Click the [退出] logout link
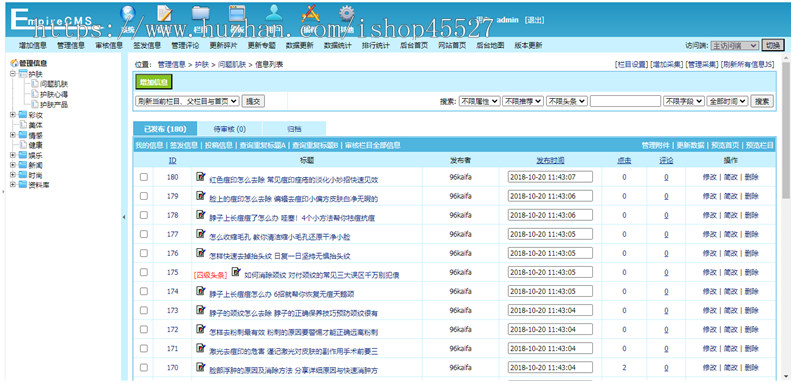The height and width of the screenshot is (383, 793). pyautogui.click(x=535, y=20)
